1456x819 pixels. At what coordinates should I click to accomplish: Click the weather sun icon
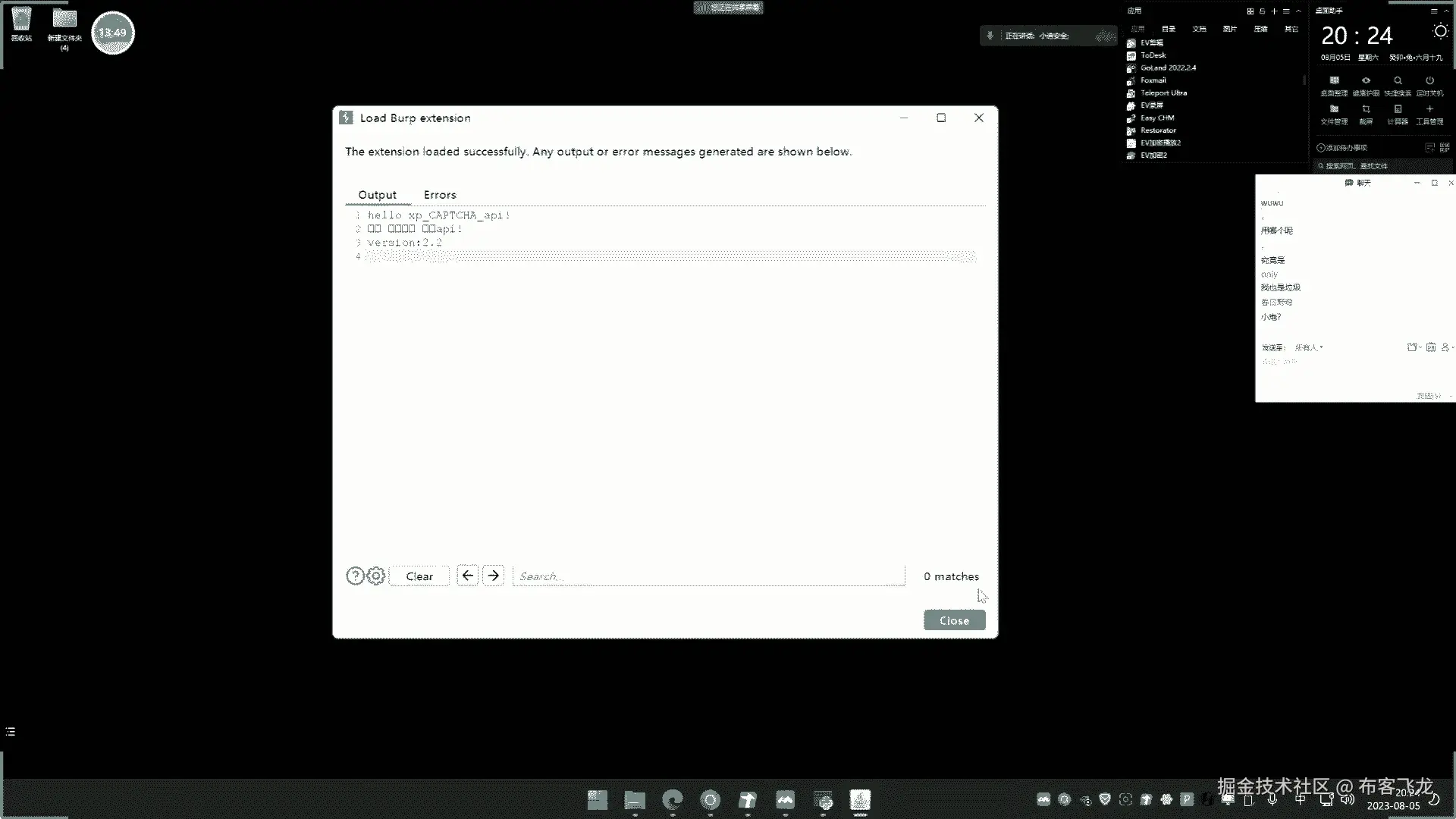click(1440, 32)
